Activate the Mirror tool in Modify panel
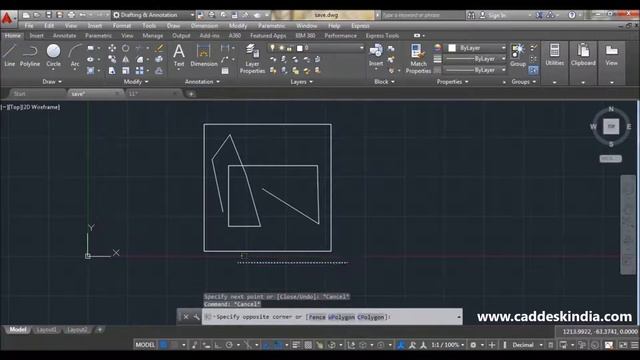Image resolution: width=640 pixels, height=360 pixels. (126, 60)
